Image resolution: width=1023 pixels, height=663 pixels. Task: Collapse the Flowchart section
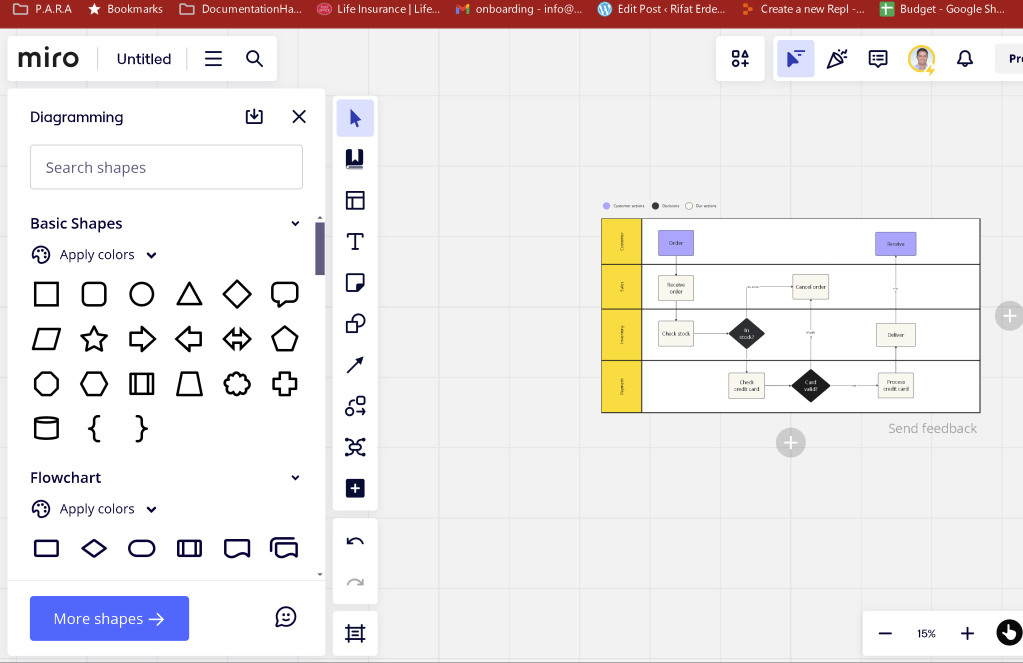[x=296, y=478]
